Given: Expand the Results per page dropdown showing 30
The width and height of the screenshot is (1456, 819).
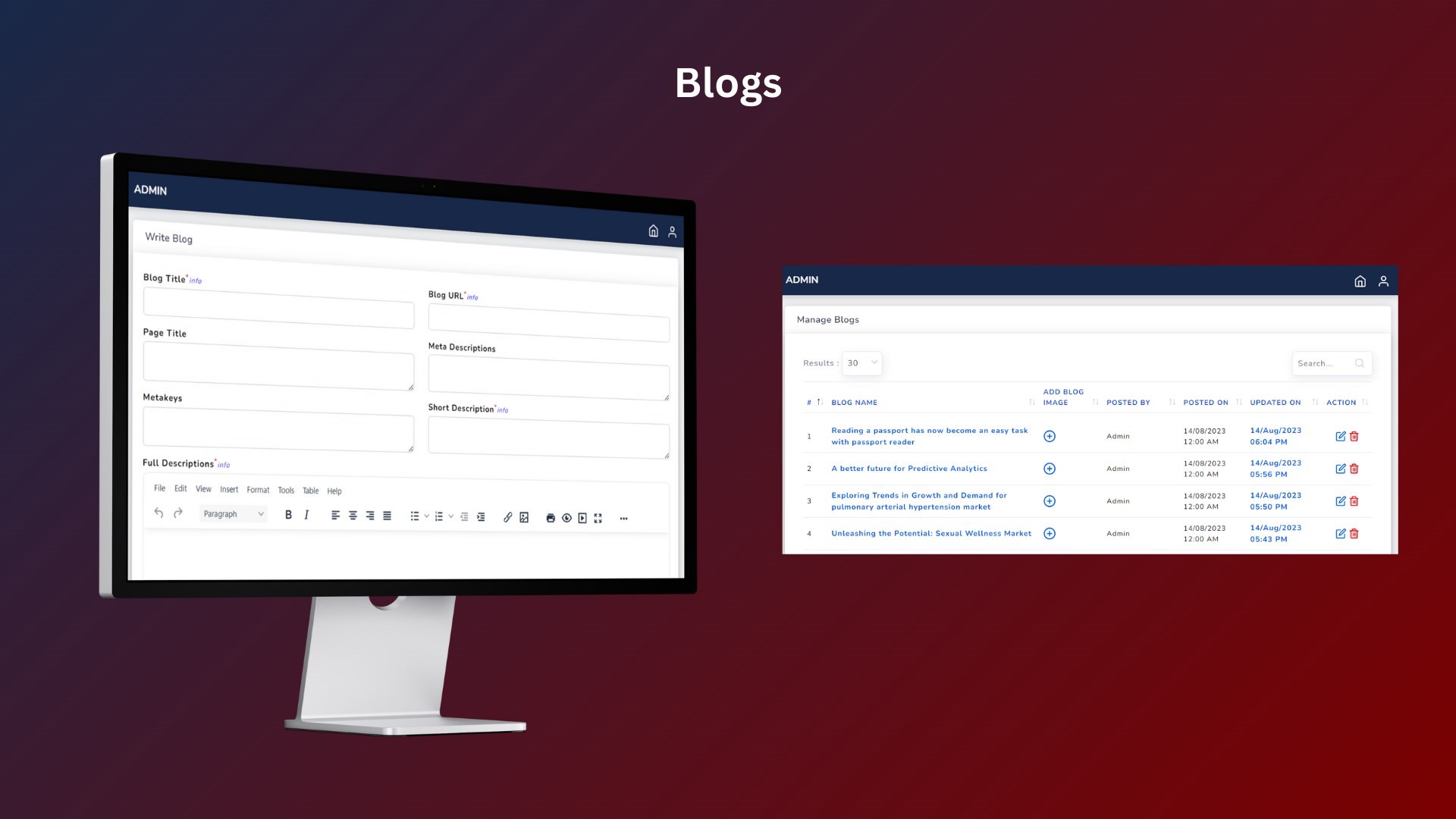Looking at the screenshot, I should (x=860, y=362).
